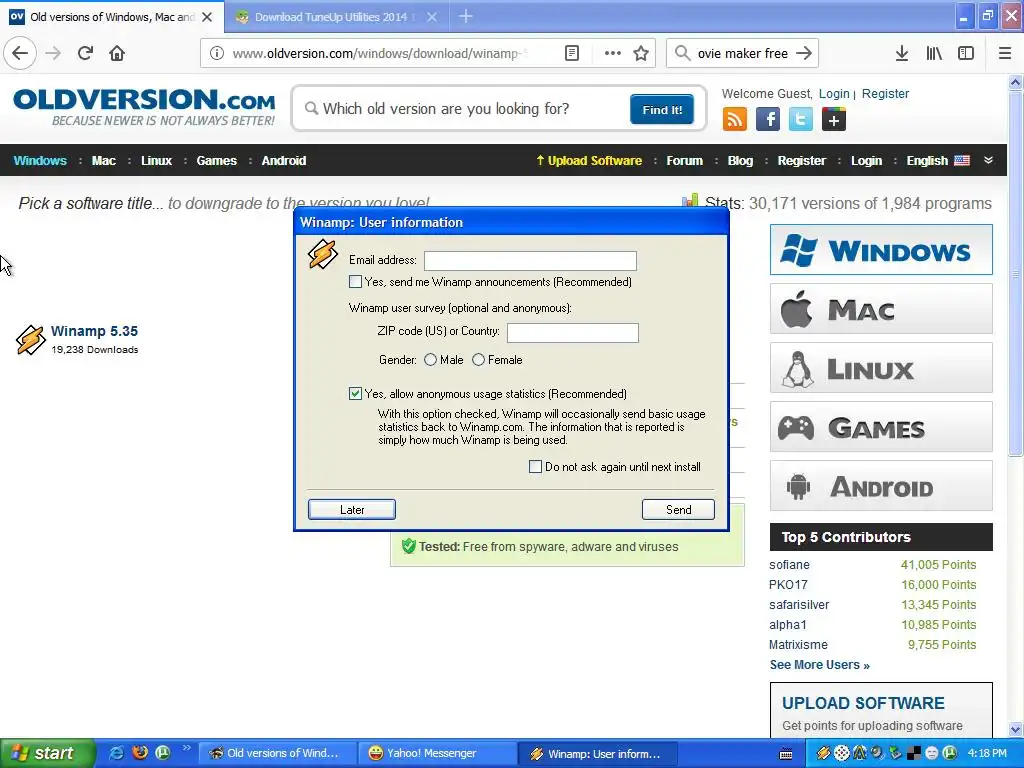
Task: Open the Blog link in navbar
Action: pyautogui.click(x=741, y=161)
